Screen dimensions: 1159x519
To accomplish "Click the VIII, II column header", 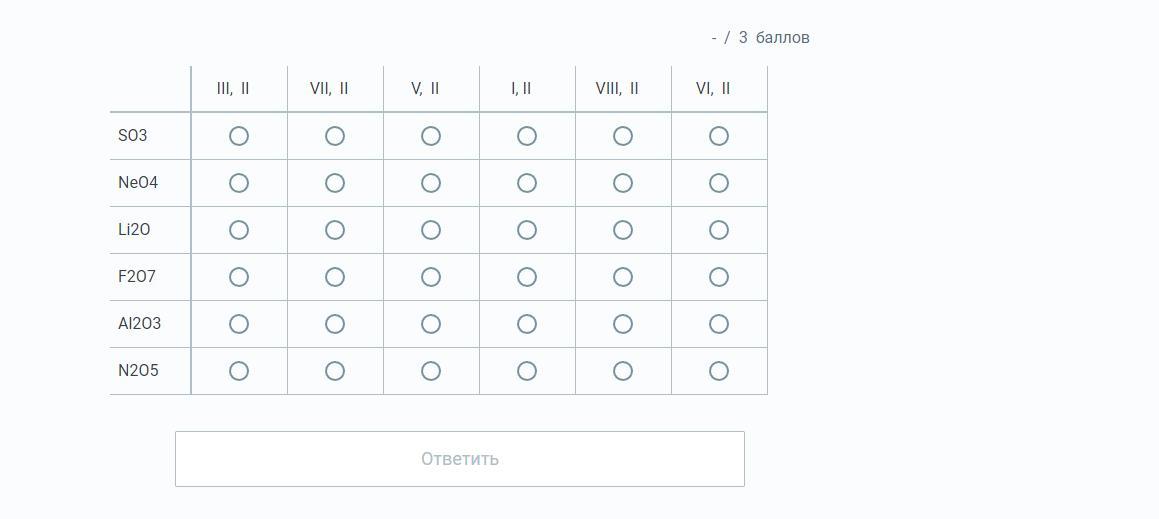I will [x=617, y=88].
